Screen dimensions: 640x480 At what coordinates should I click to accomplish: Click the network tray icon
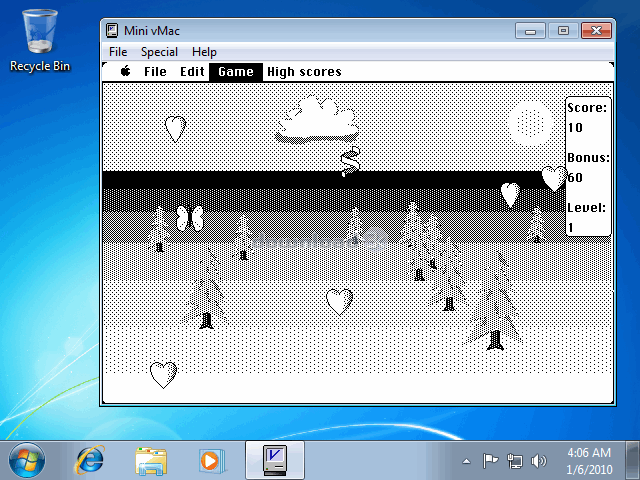(514, 461)
